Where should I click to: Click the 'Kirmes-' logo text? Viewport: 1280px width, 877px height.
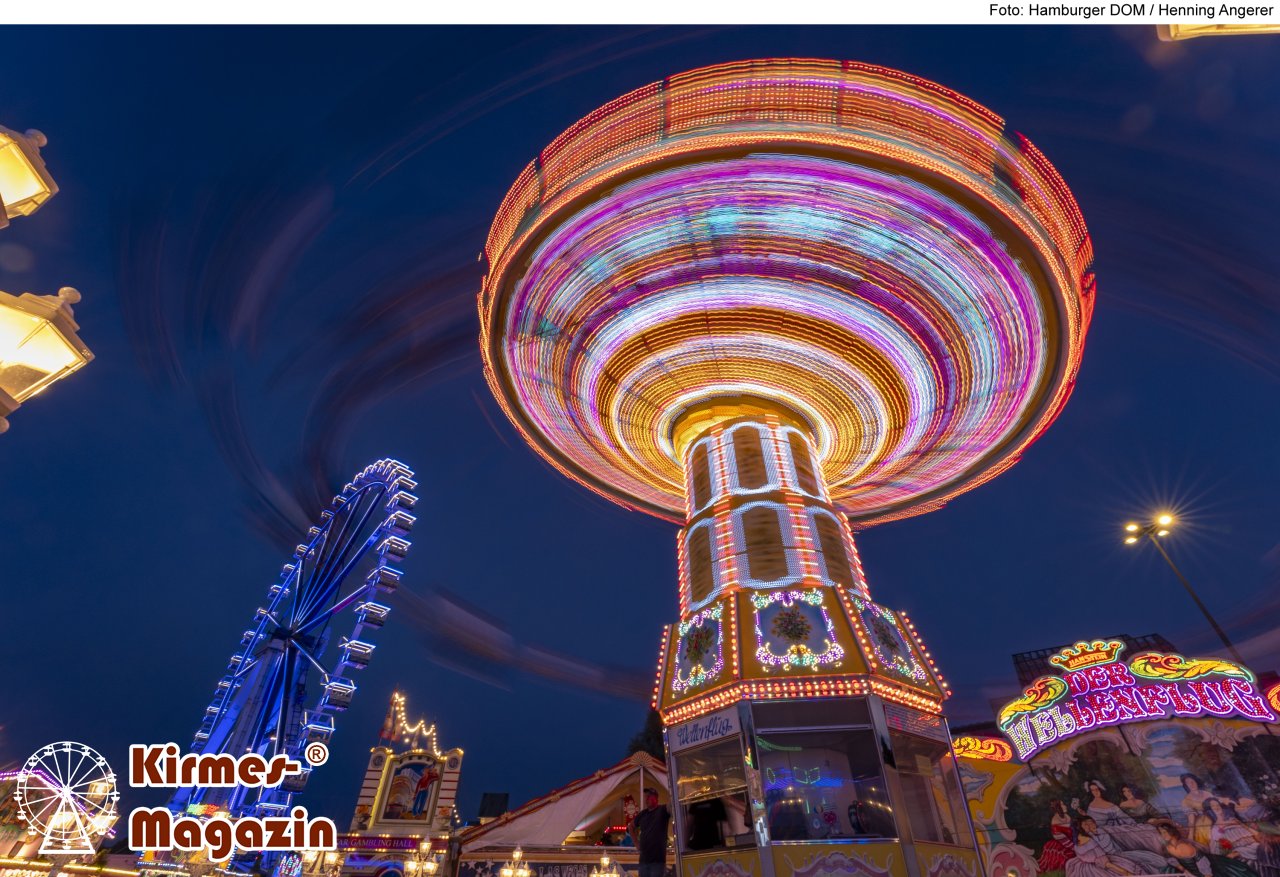214,766
